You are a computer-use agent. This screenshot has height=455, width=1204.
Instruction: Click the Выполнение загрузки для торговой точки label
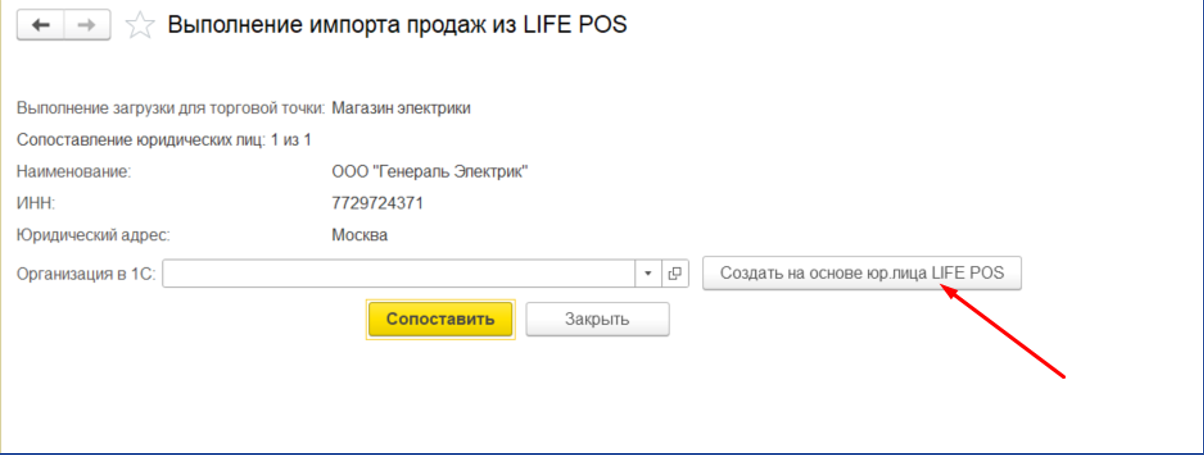point(171,109)
